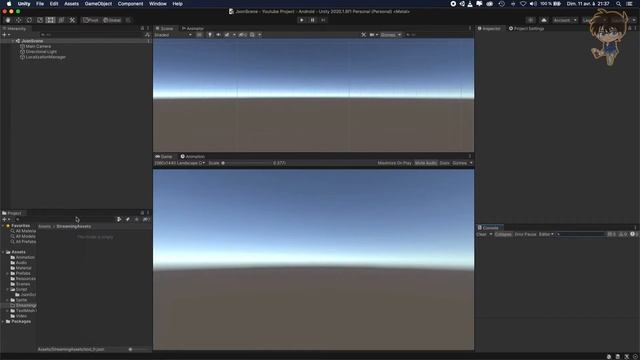Open the cloud services icon
Viewport: 640px width, 360px height.
pyautogui.click(x=544, y=20)
